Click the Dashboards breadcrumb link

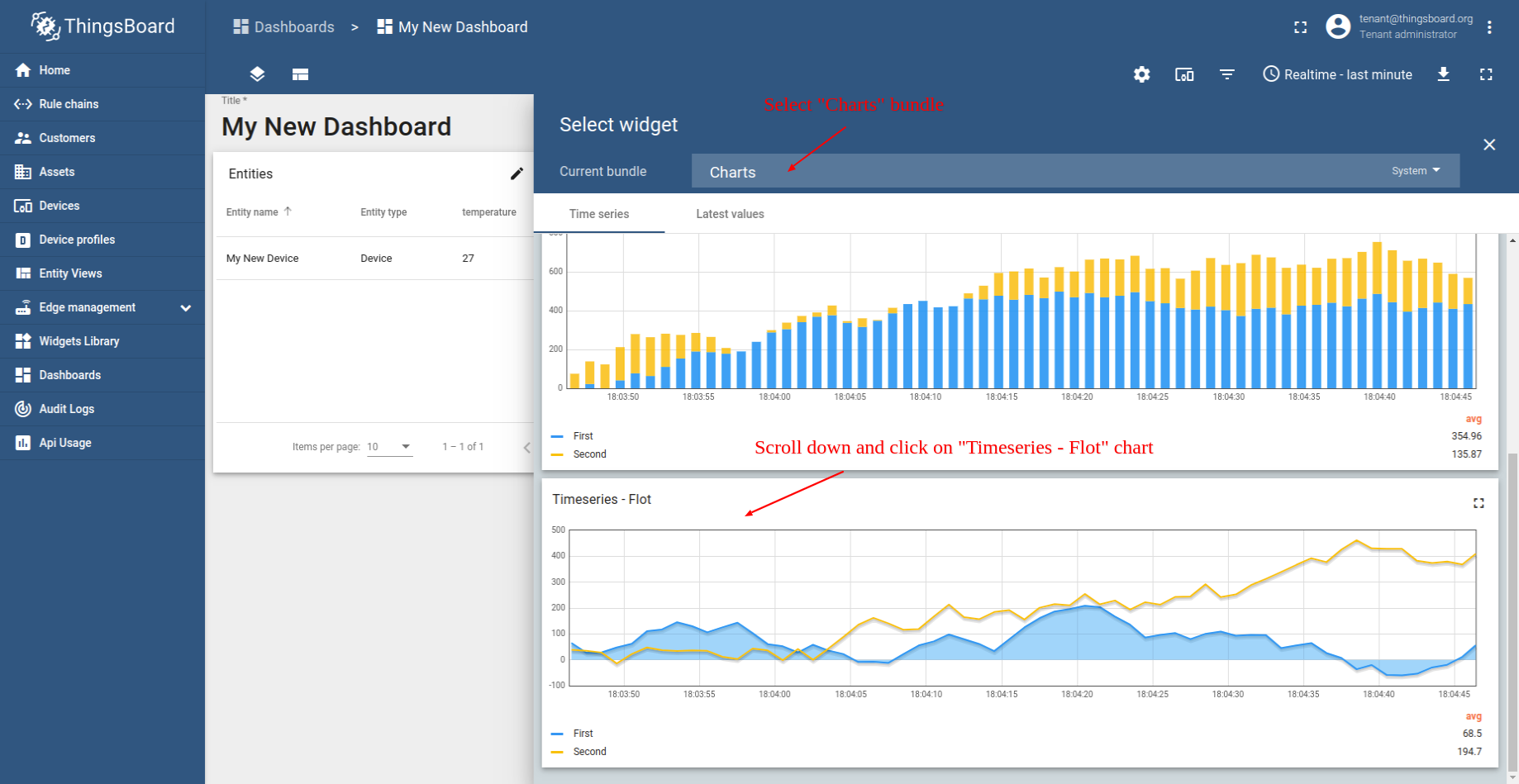(284, 27)
